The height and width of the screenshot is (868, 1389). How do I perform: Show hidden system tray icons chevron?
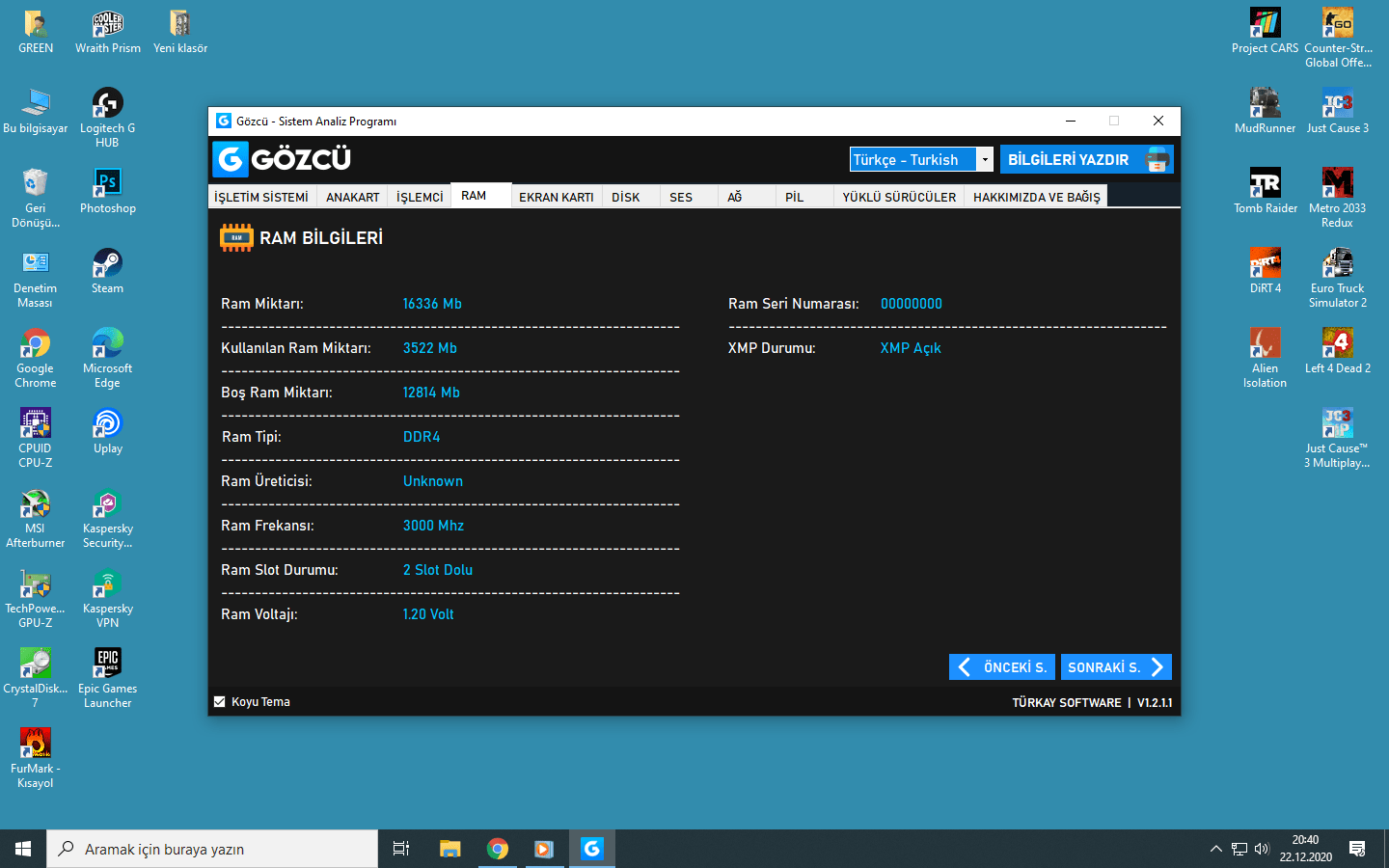coord(1215,849)
